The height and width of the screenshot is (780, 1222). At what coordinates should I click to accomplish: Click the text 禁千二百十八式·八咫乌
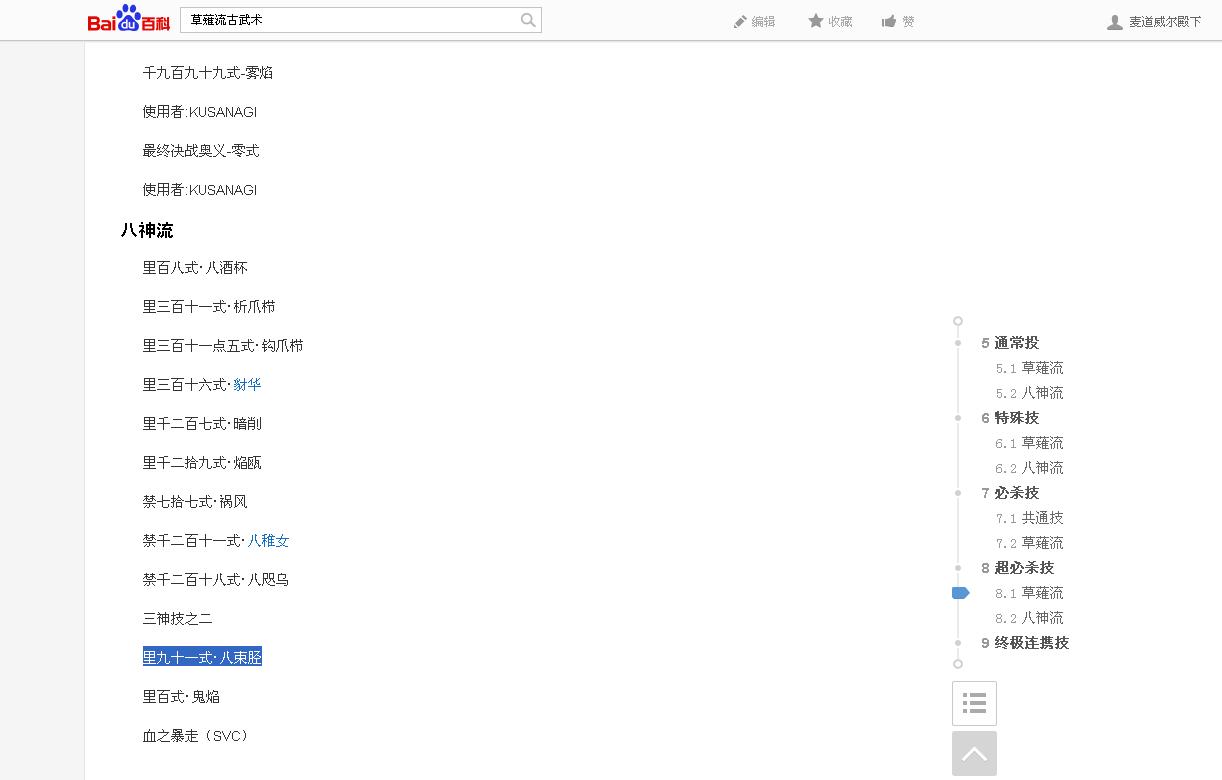pos(216,580)
